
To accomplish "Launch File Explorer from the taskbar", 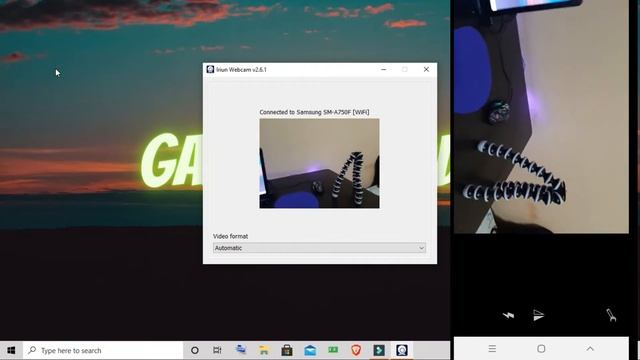I will tap(264, 350).
